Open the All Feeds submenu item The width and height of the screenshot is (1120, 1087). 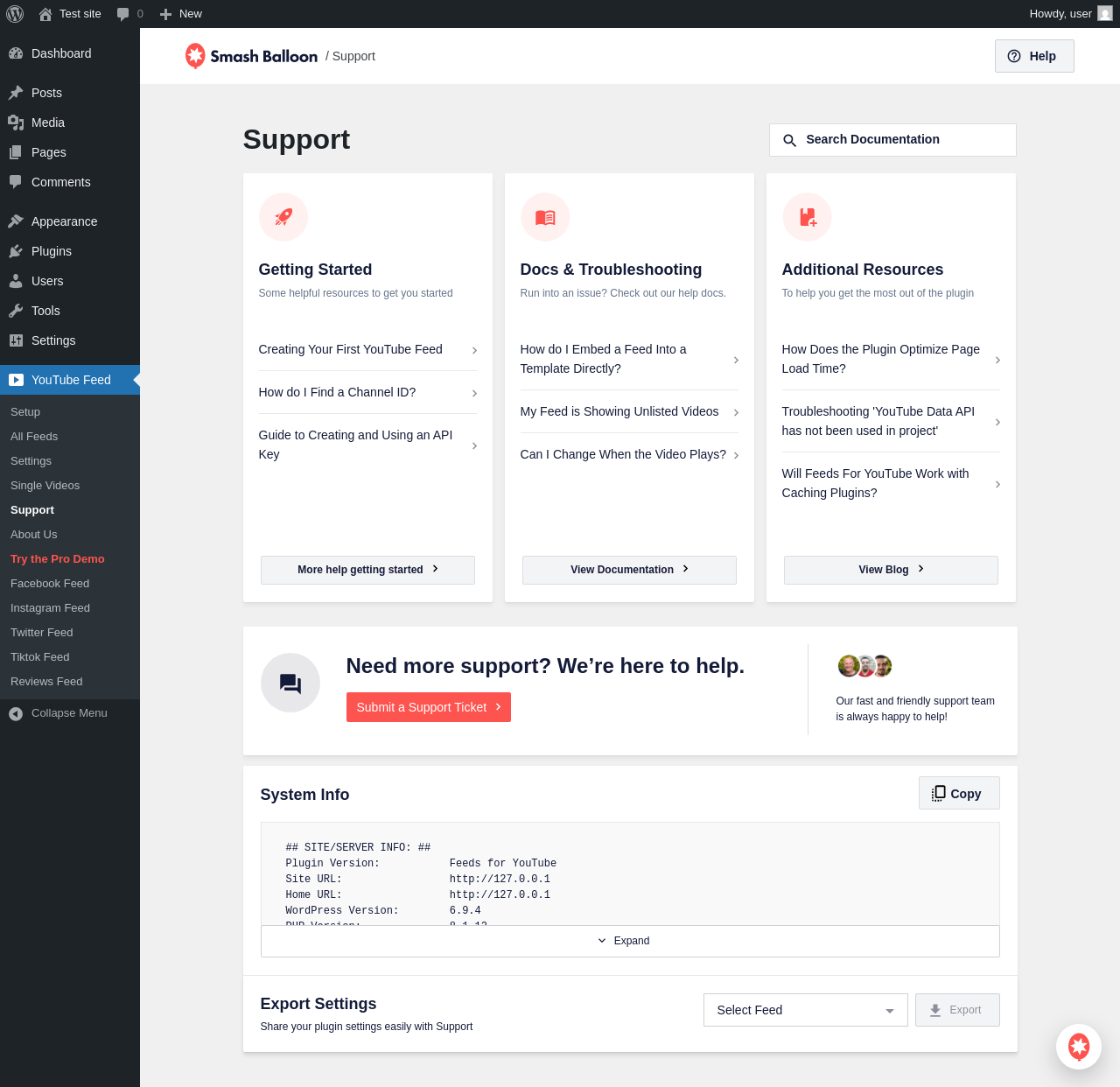34,437
